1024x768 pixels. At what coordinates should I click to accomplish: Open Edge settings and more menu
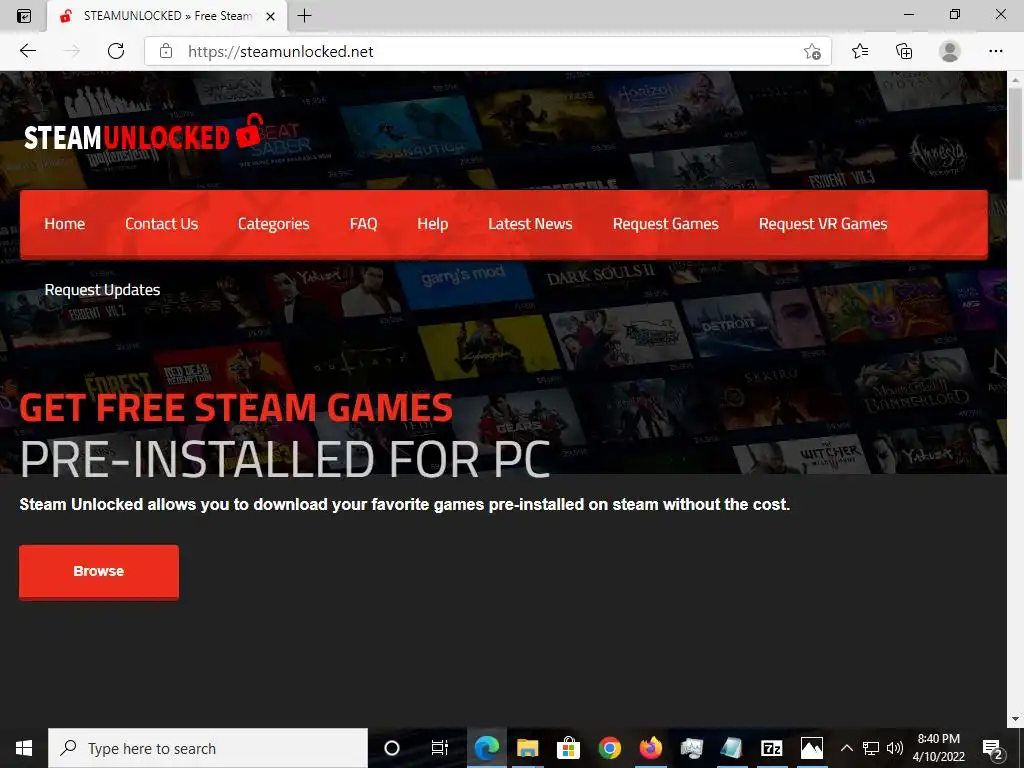995,51
